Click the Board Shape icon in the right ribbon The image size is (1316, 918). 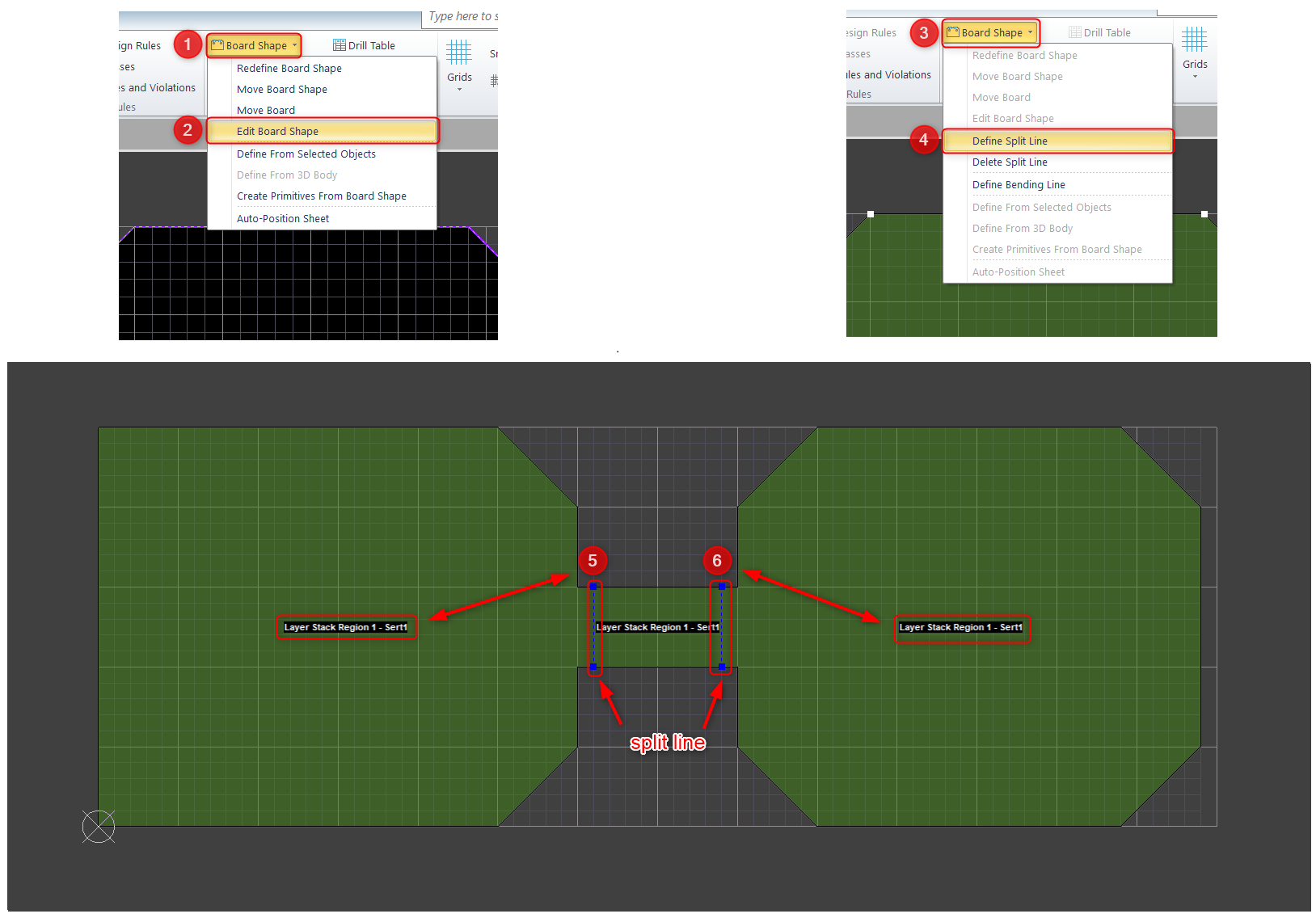953,32
